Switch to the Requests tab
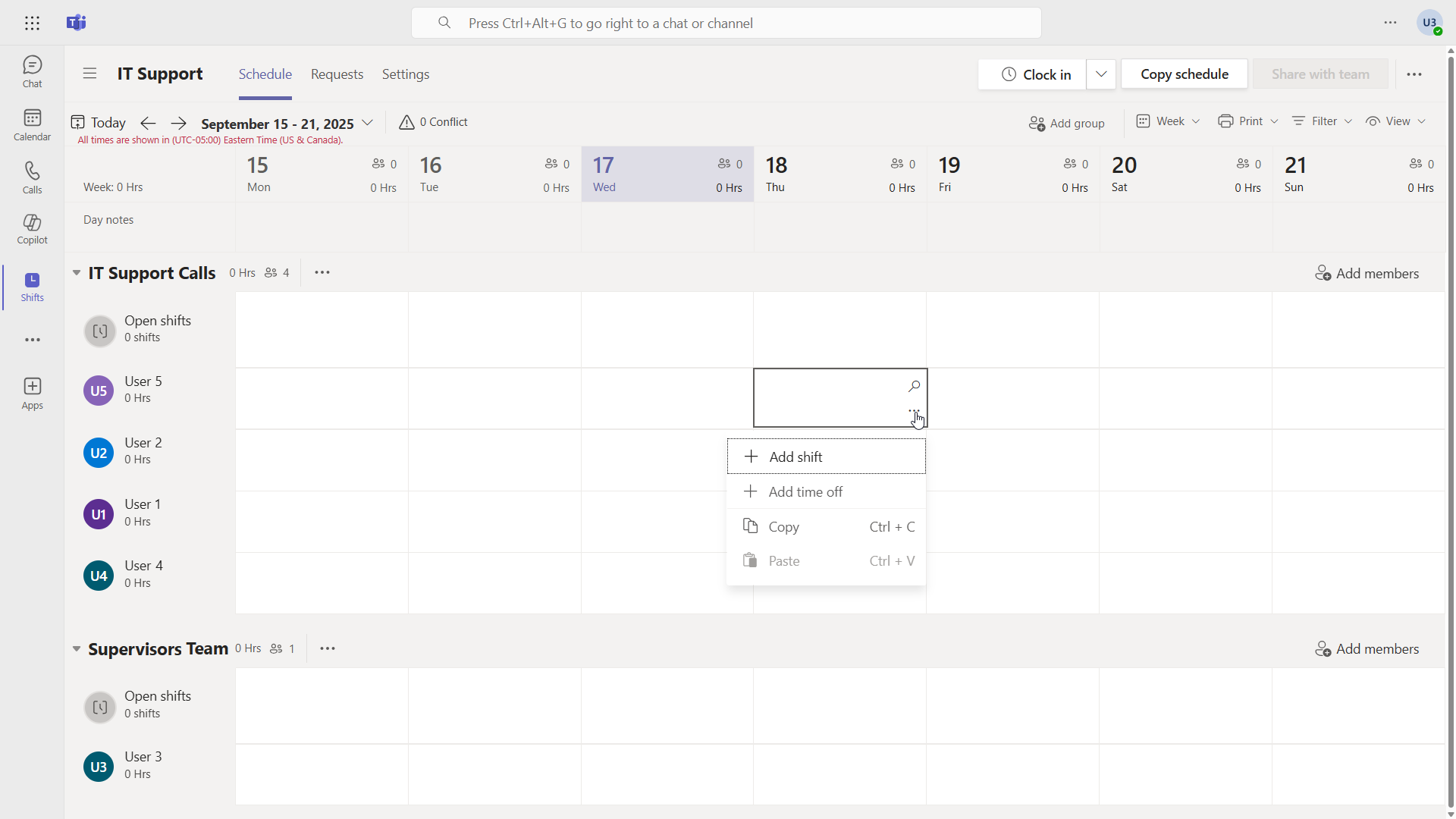Viewport: 1456px width, 819px height. point(337,74)
